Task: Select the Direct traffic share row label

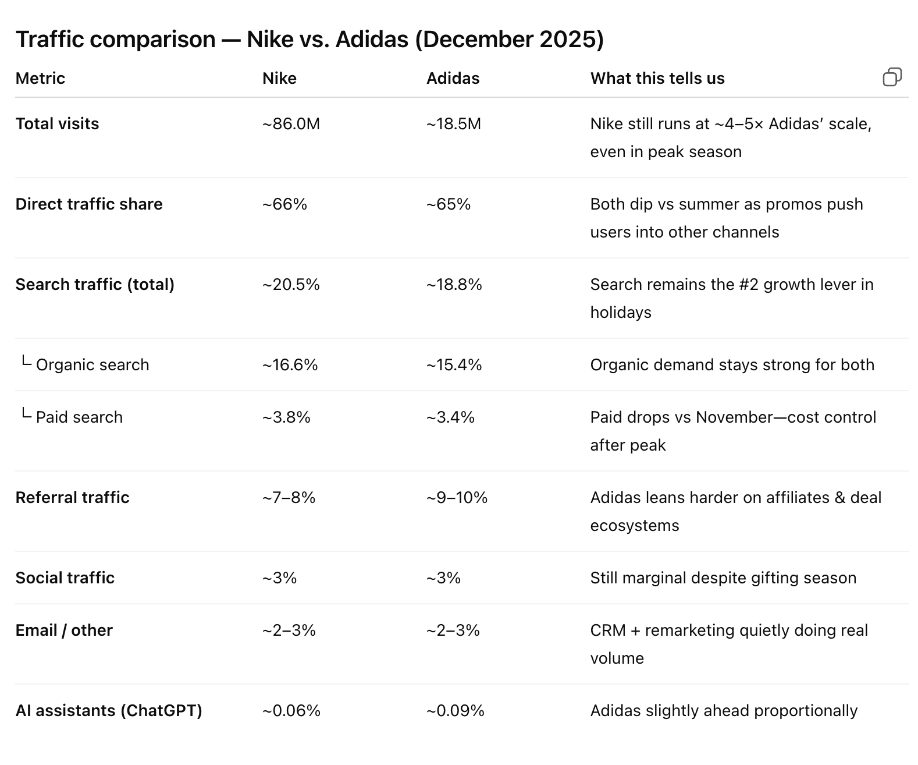Action: [x=89, y=204]
